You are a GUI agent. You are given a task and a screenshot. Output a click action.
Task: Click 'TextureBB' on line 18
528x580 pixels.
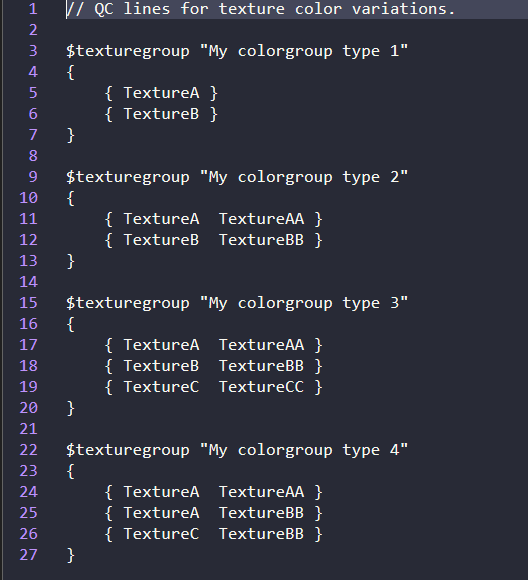pos(262,366)
